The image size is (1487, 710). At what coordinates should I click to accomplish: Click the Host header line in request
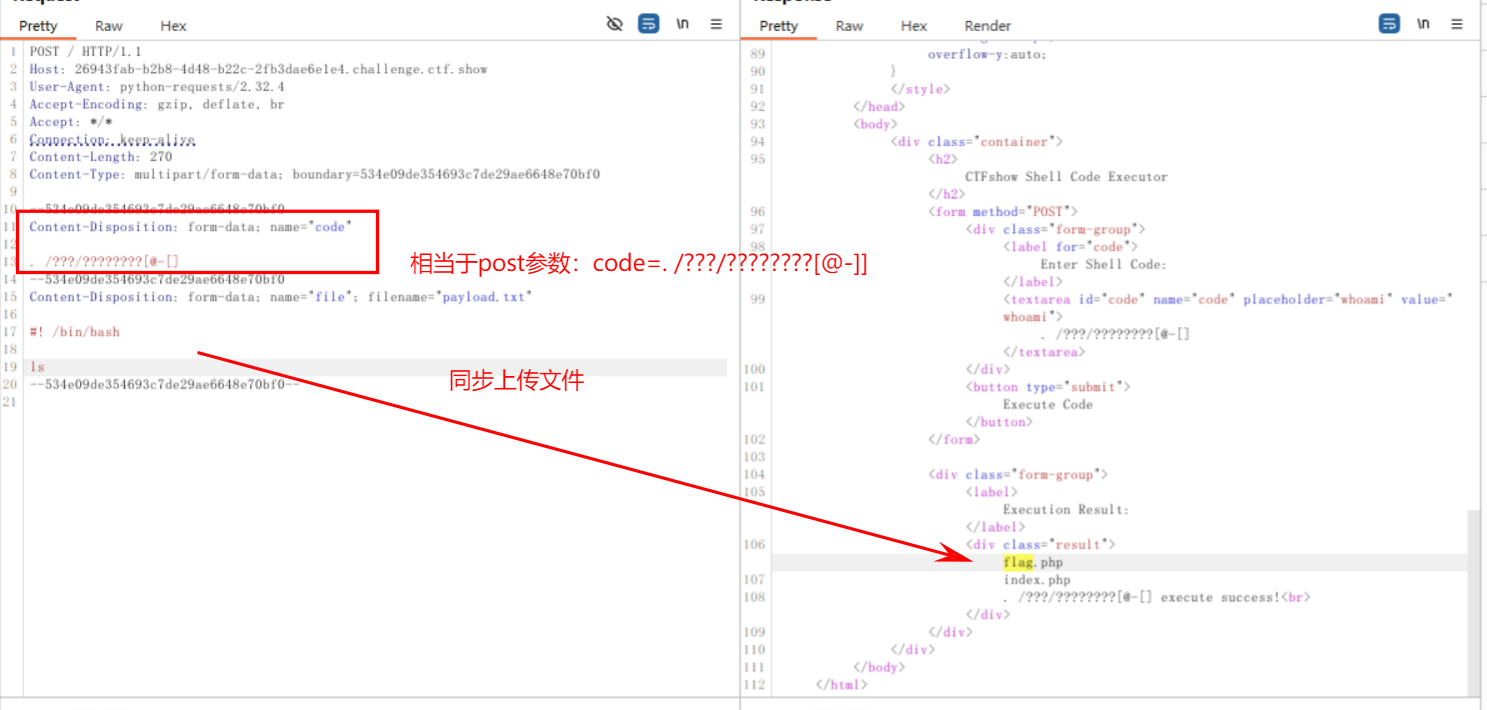pos(258,69)
